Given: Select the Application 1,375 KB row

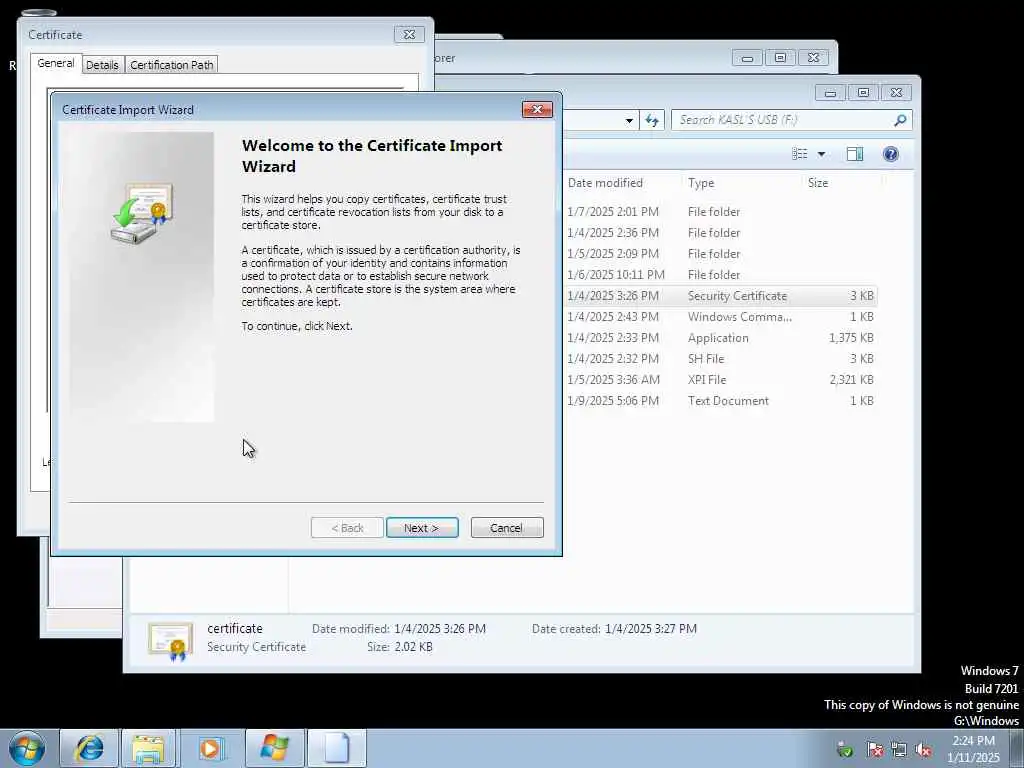Looking at the screenshot, I should point(720,338).
